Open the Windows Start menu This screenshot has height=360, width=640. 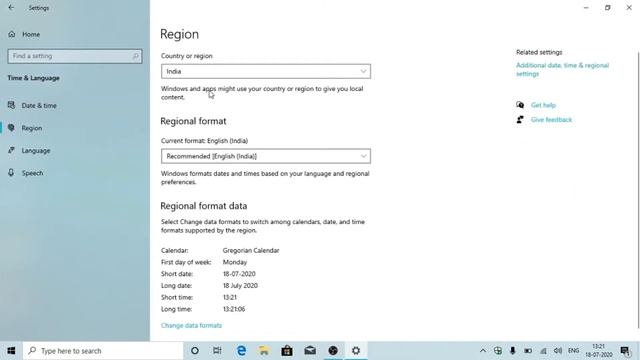(x=11, y=351)
